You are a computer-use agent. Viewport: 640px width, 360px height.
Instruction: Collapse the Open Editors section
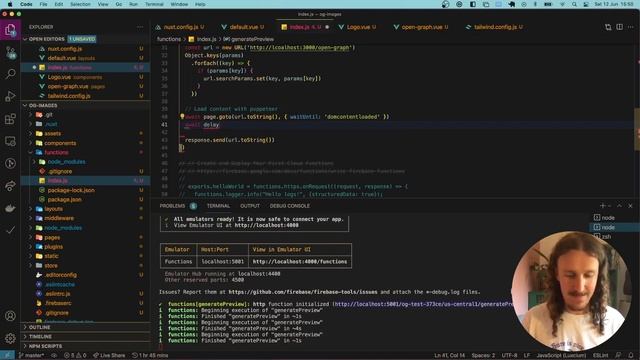[x=85, y=39]
